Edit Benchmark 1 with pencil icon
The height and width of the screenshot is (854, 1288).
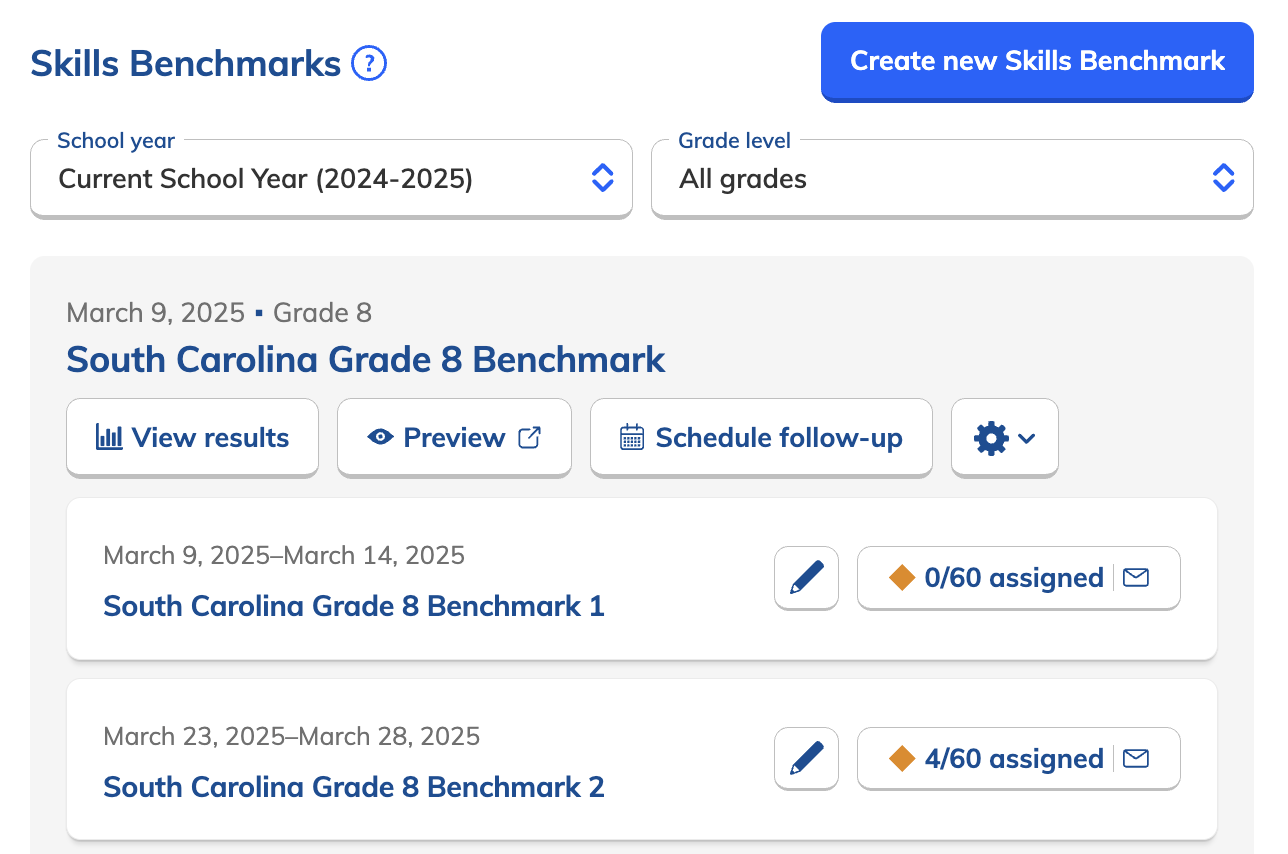pos(806,577)
